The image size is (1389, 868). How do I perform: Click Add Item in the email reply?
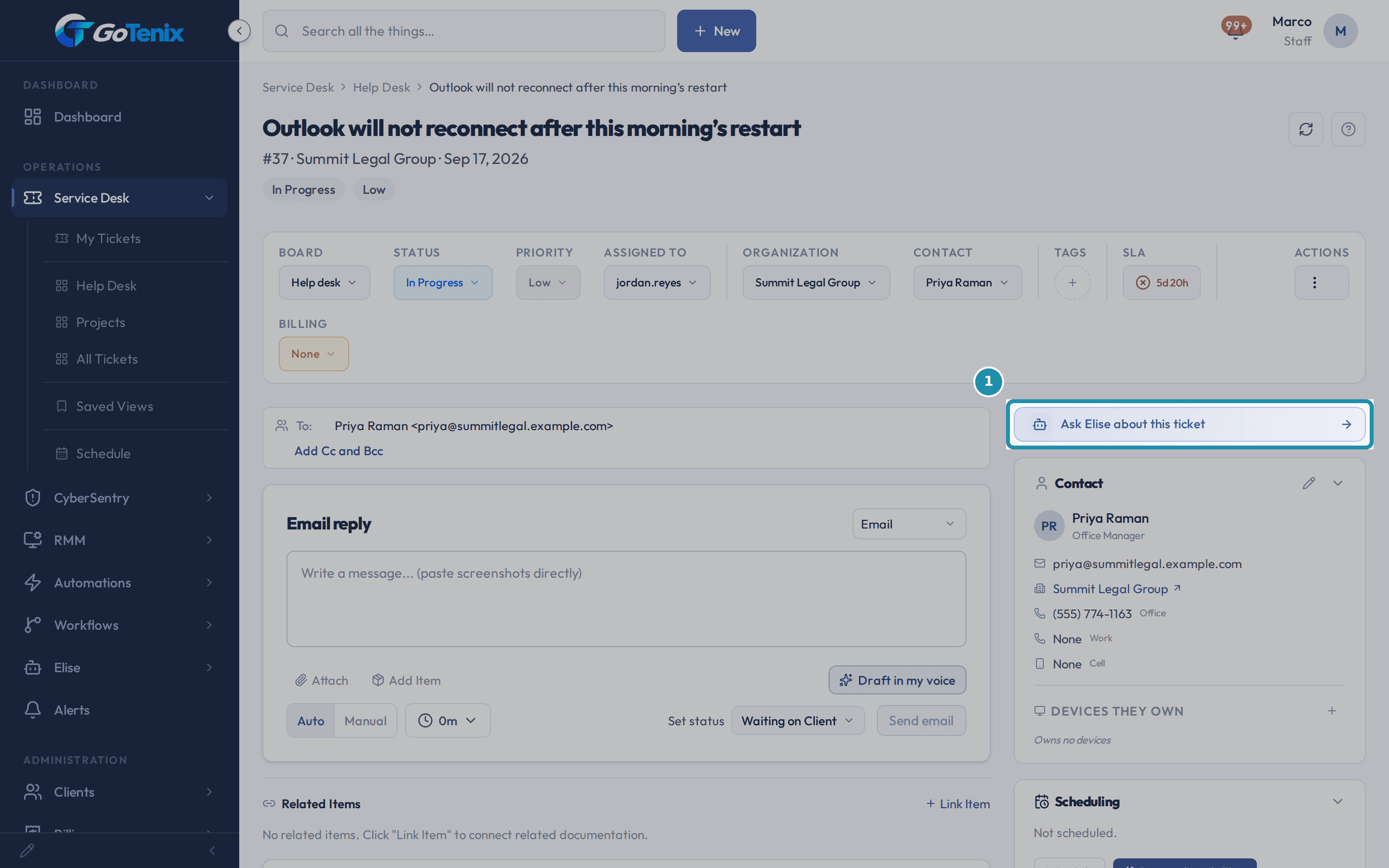(407, 680)
